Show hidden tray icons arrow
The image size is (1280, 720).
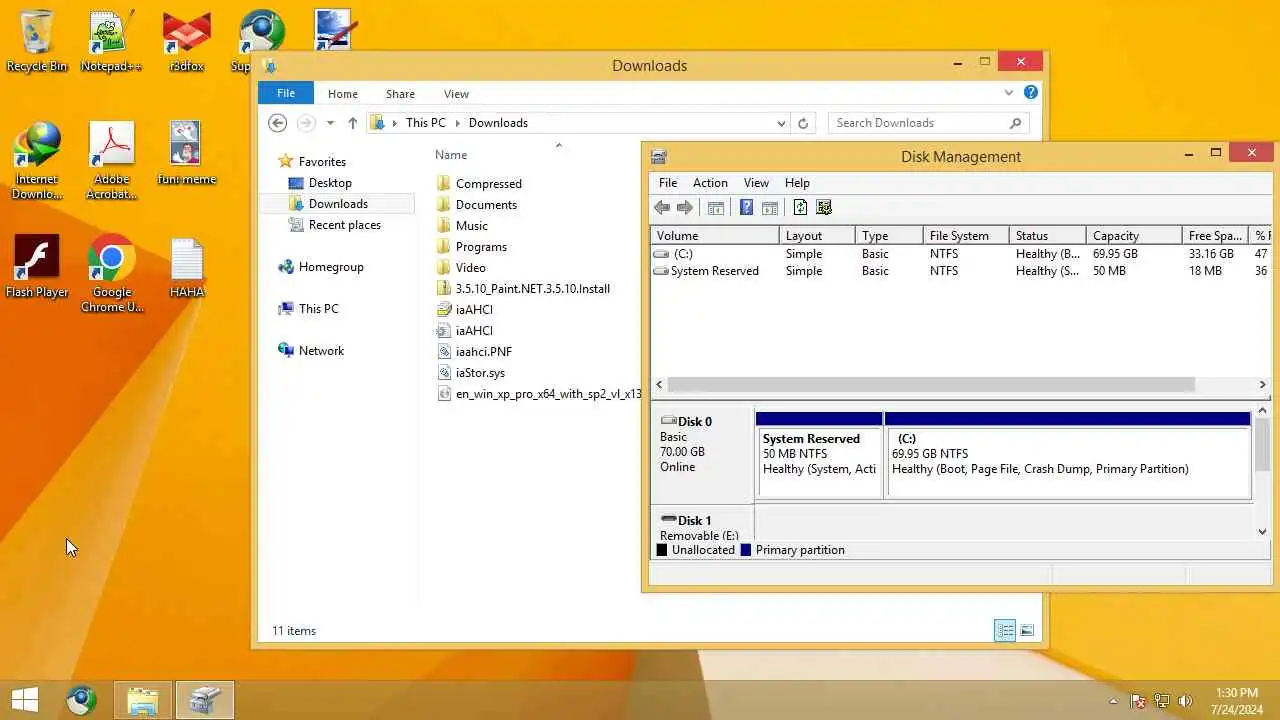click(1113, 701)
